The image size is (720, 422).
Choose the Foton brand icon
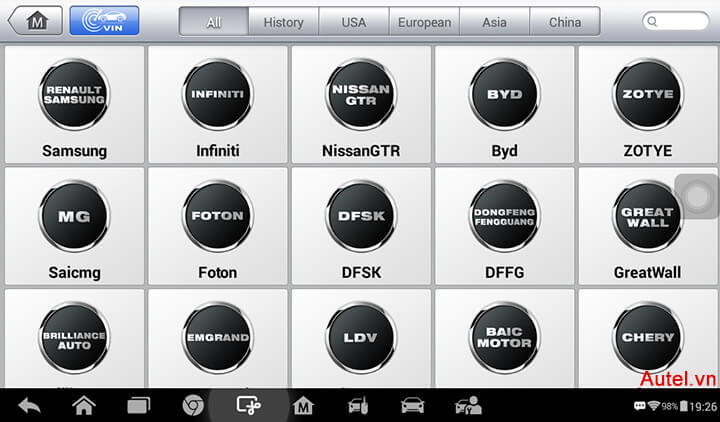(x=218, y=216)
